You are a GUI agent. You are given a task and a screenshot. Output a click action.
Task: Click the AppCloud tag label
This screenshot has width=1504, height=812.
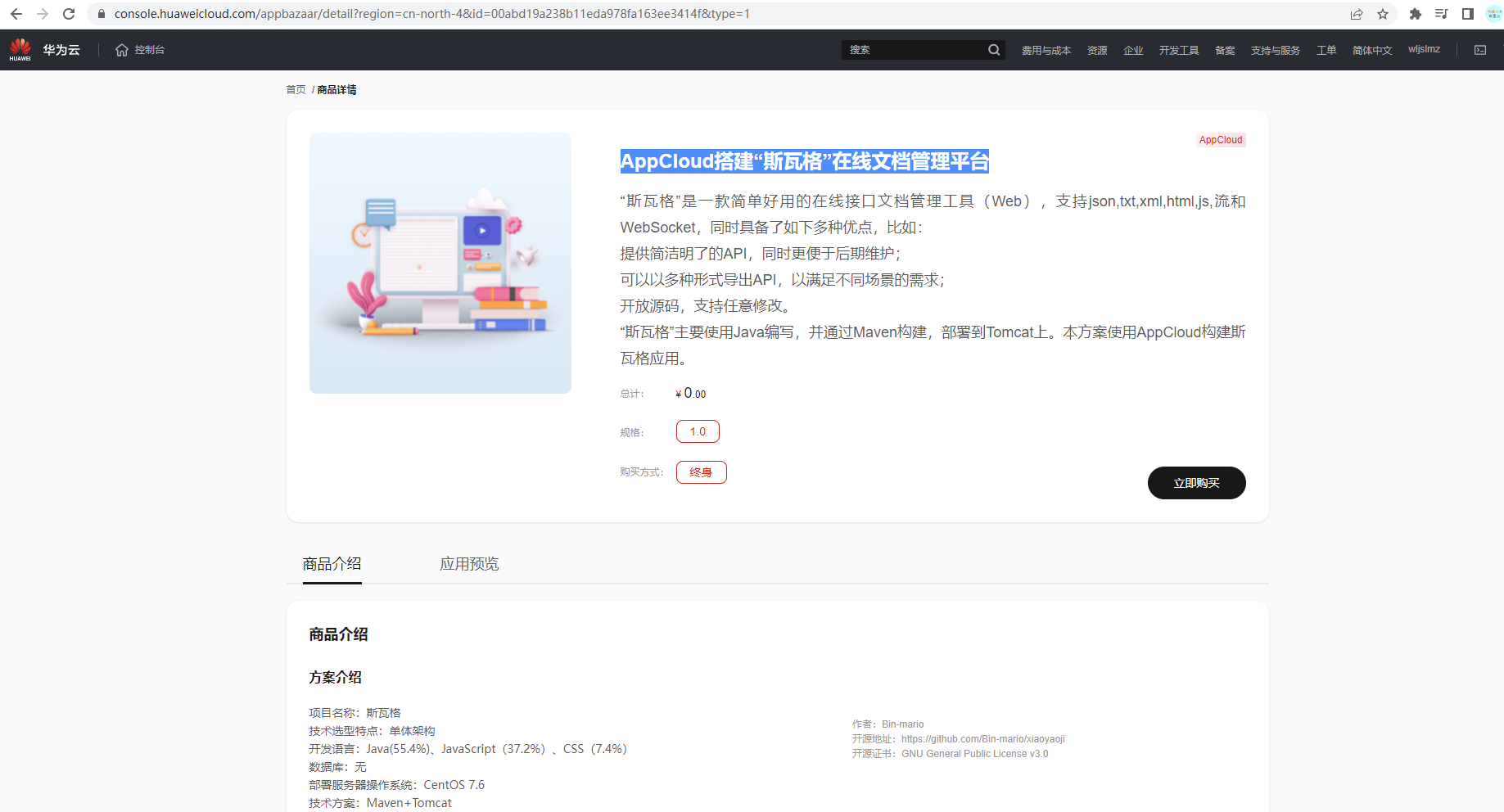pos(1221,140)
